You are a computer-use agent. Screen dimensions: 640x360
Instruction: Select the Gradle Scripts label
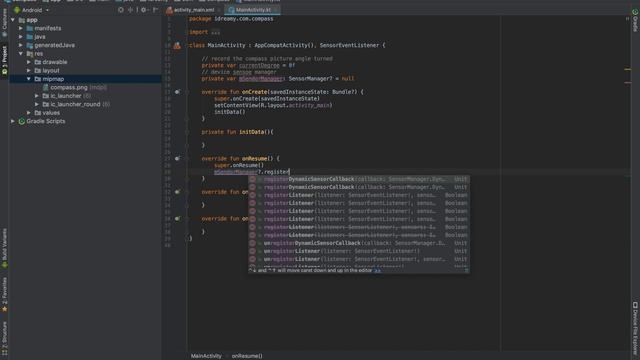click(46, 121)
